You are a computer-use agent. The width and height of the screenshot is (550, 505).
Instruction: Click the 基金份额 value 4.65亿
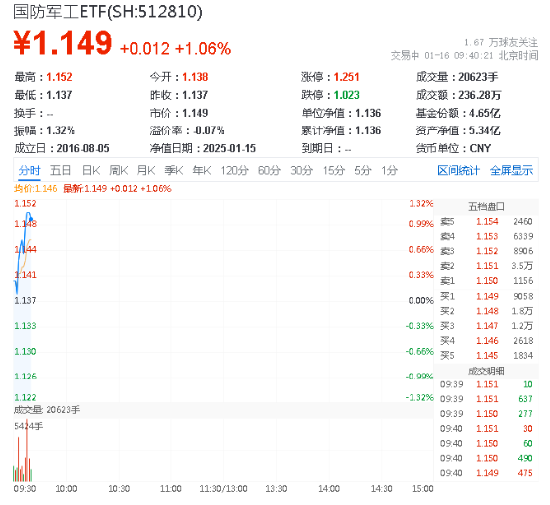(x=484, y=113)
